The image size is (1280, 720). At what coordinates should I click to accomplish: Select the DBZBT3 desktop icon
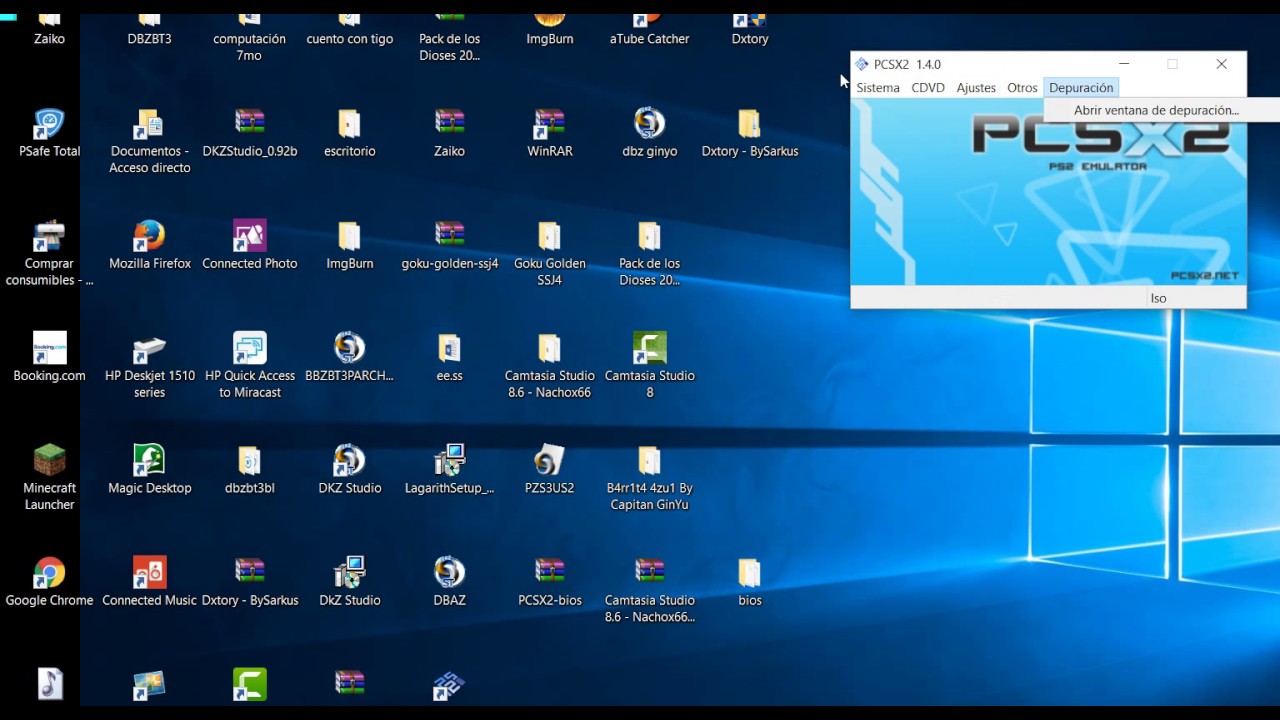150,28
